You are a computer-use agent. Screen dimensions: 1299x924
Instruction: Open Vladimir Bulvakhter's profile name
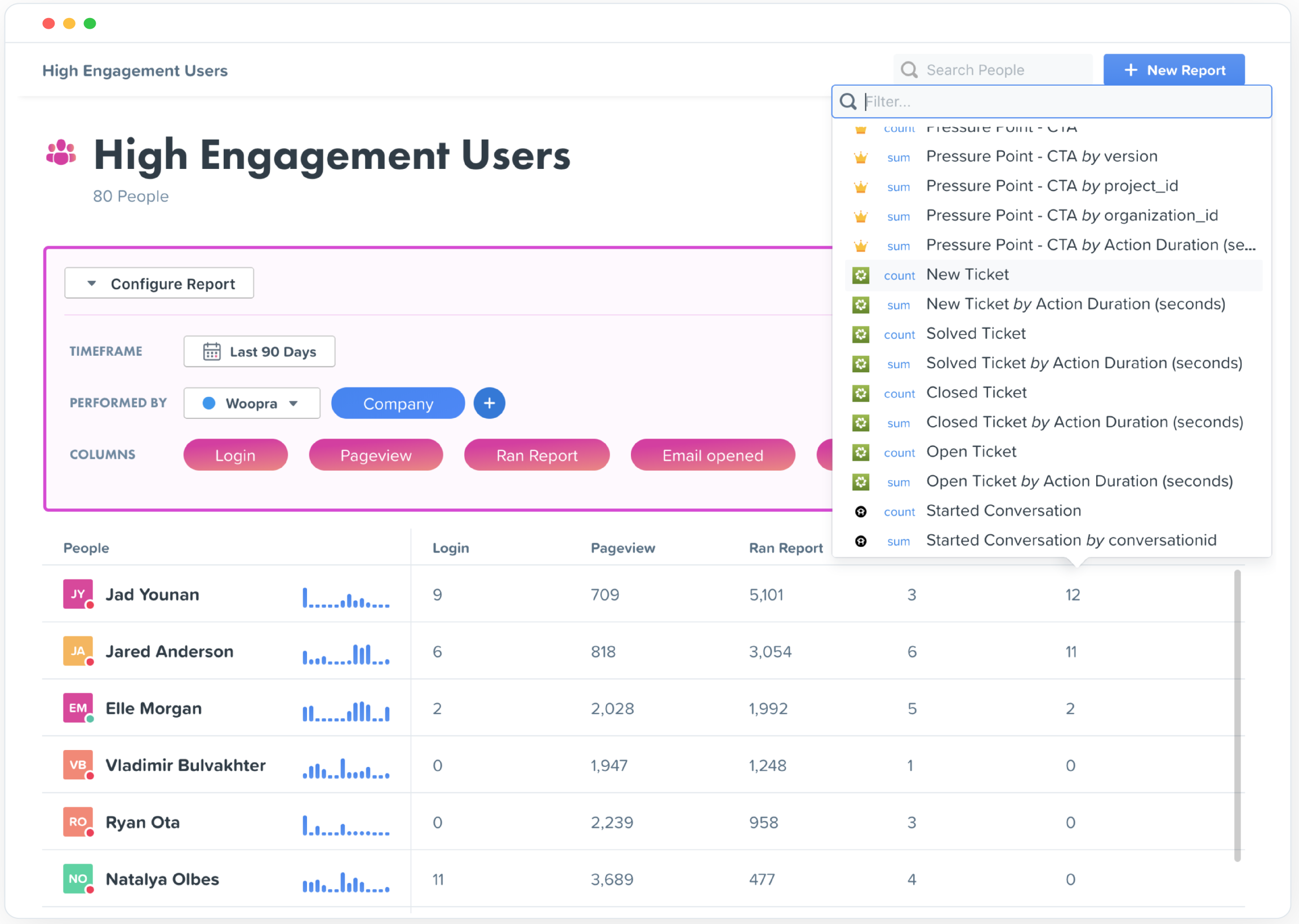point(185,765)
